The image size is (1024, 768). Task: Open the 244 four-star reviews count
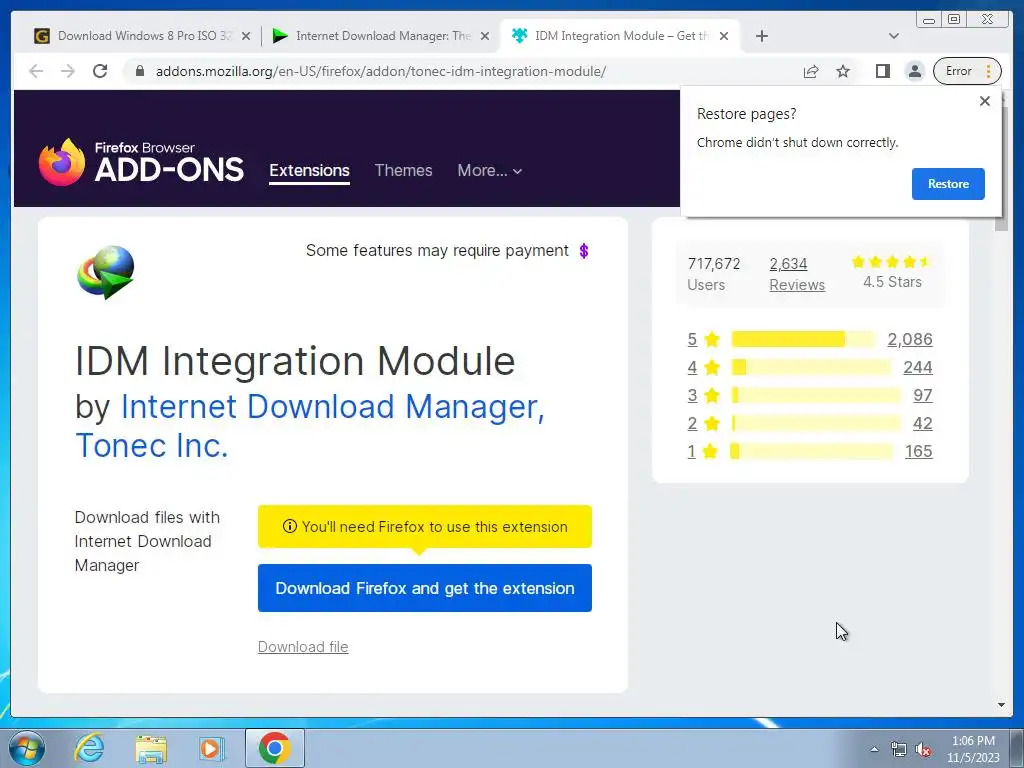click(918, 368)
